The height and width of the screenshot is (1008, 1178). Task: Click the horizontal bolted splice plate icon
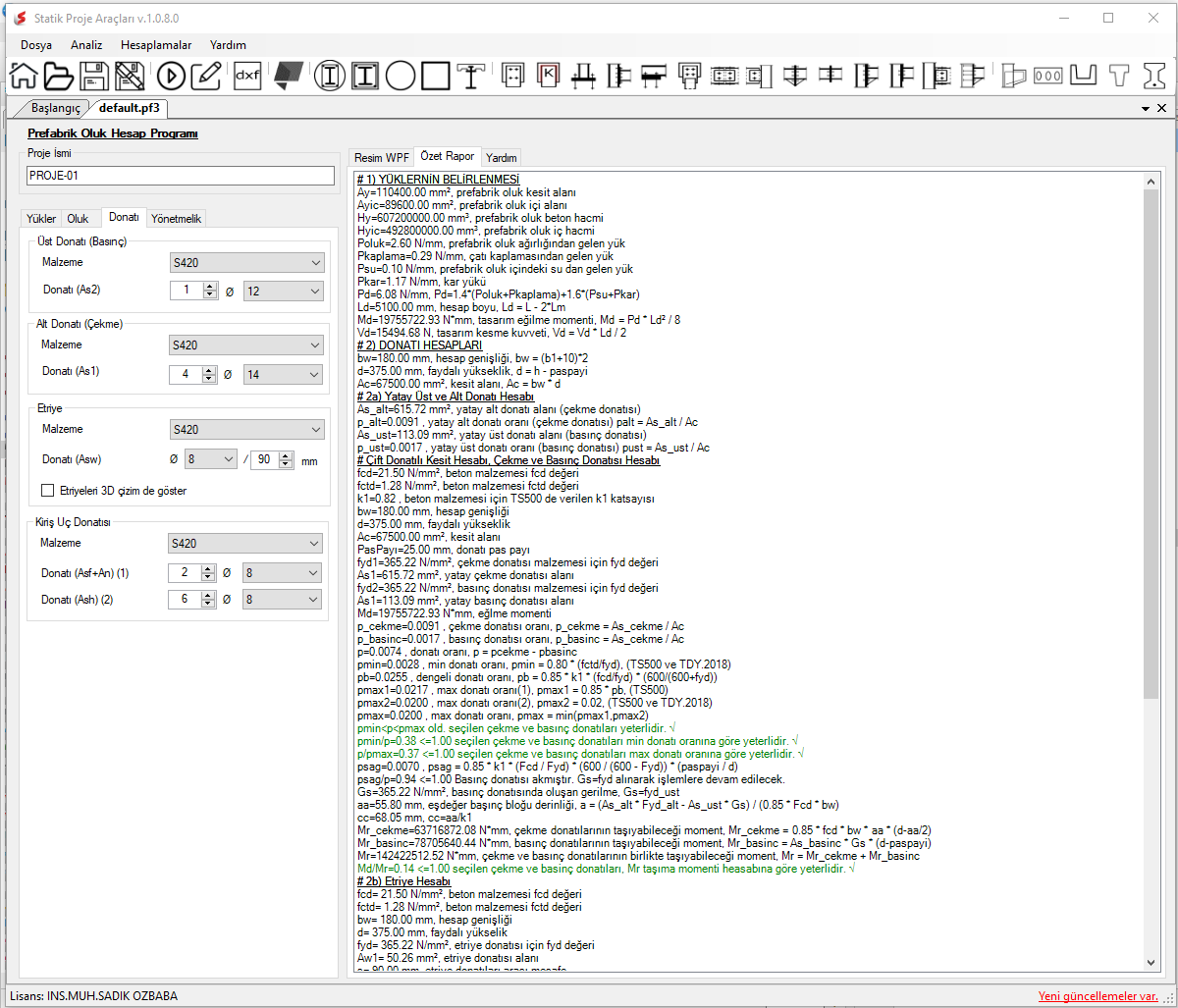724,75
